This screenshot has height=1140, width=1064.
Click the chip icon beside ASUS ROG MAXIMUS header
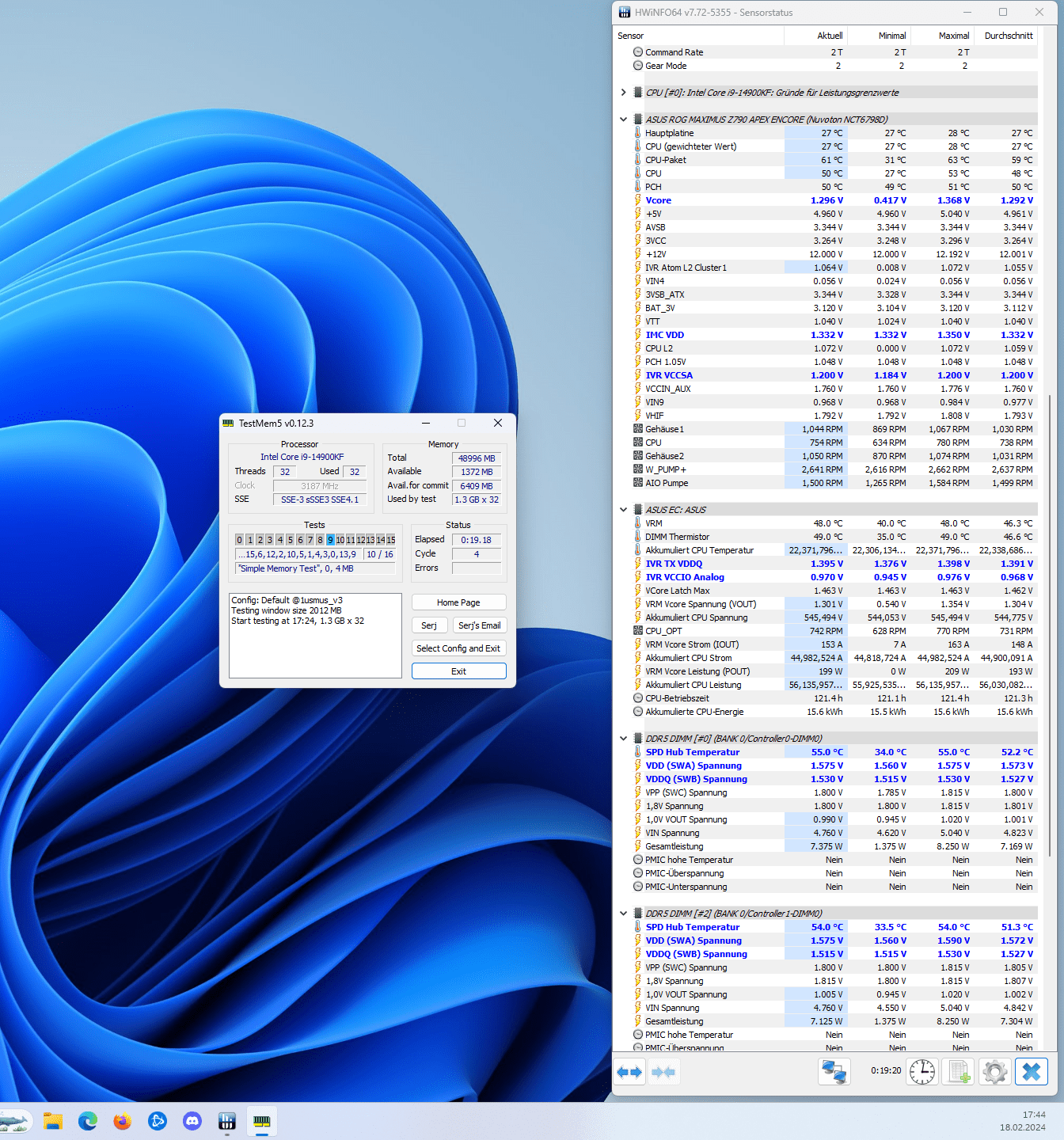(x=638, y=120)
